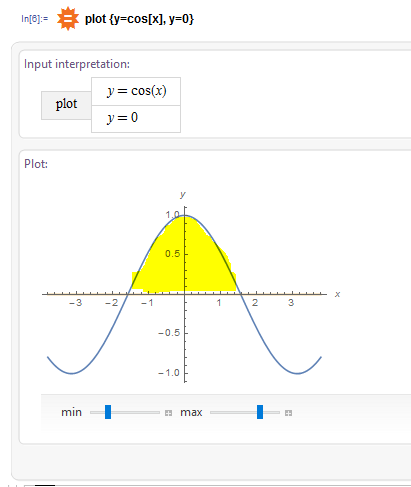Click the y axis label above the plot
This screenshot has width=411, height=487.
coord(183,194)
